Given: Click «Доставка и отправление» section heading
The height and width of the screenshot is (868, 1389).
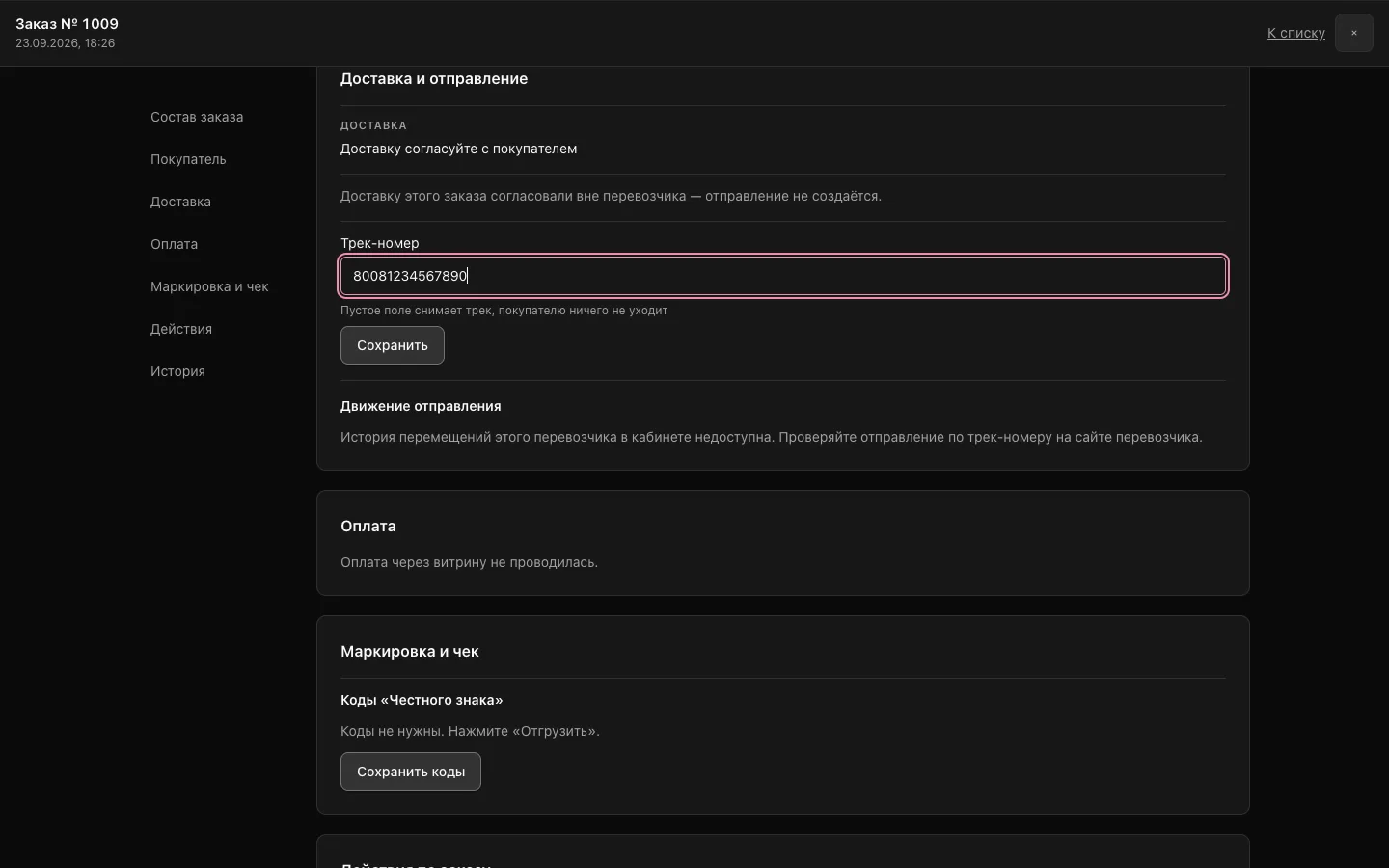Looking at the screenshot, I should pos(434,79).
